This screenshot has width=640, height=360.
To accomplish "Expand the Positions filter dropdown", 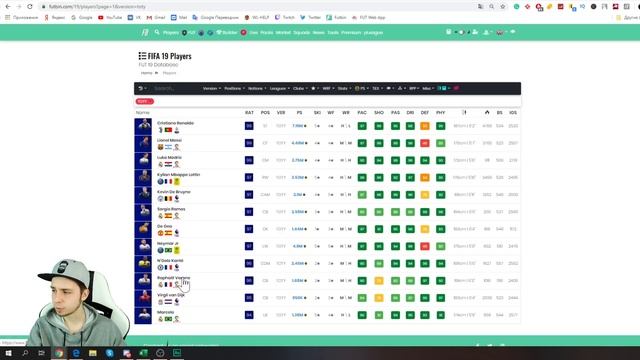I will point(234,88).
